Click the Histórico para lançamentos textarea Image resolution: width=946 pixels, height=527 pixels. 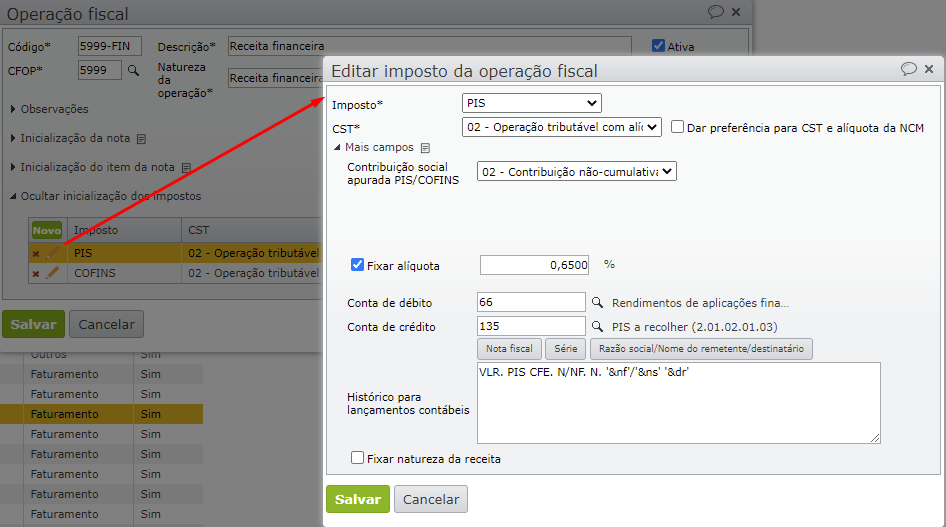pyautogui.click(x=679, y=403)
